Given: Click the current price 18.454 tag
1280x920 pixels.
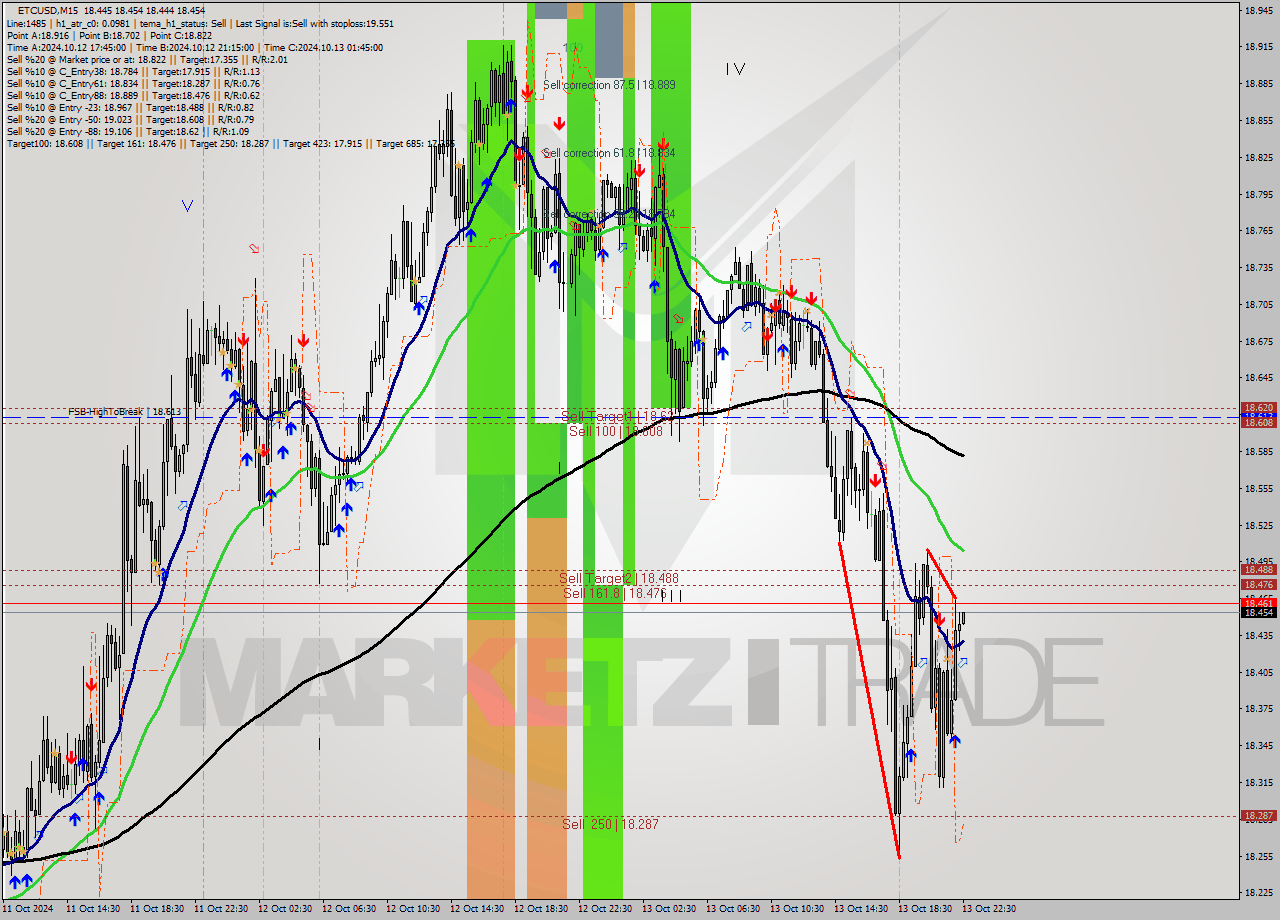Looking at the screenshot, I should coord(1258,612).
